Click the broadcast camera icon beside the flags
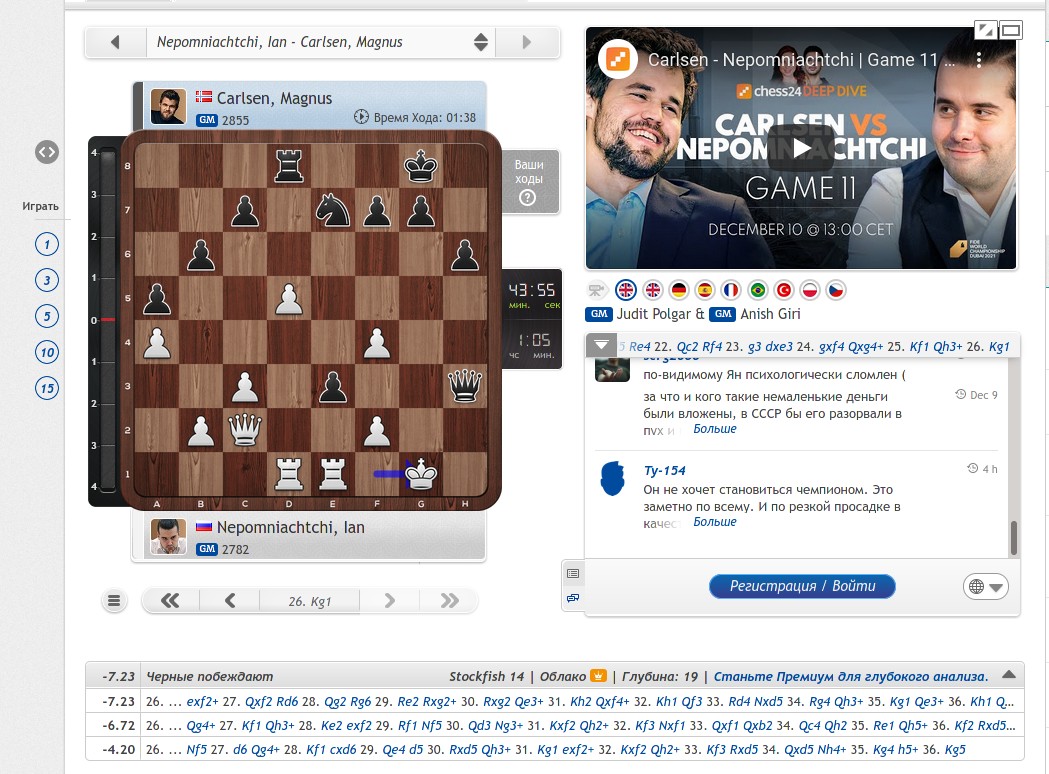The width and height of the screenshot is (1049, 774). coord(595,290)
